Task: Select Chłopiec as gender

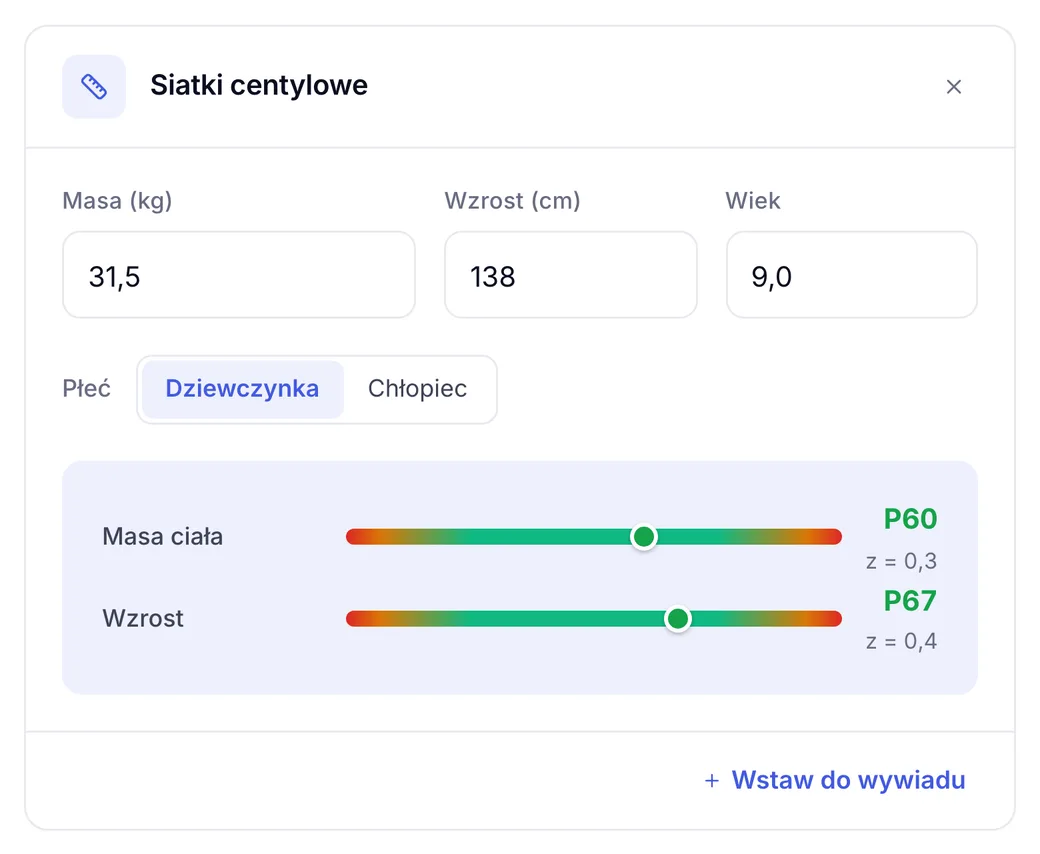Action: (417, 389)
